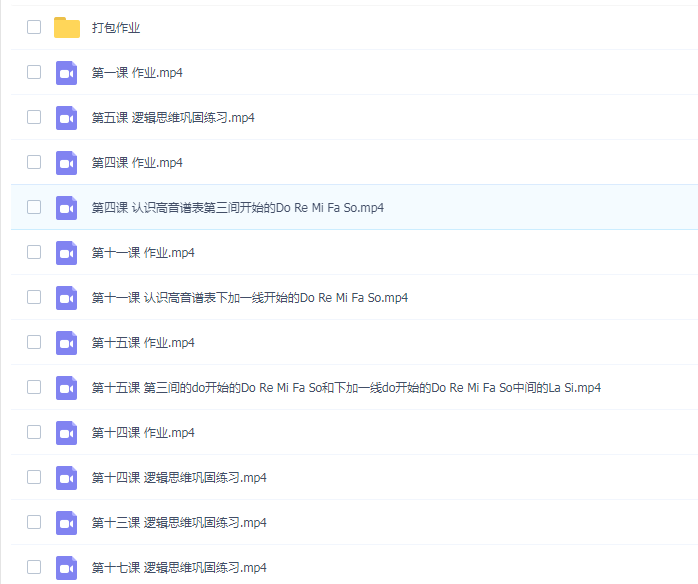Open file name 第十四课 作业.mp4
The height and width of the screenshot is (584, 698).
click(143, 432)
